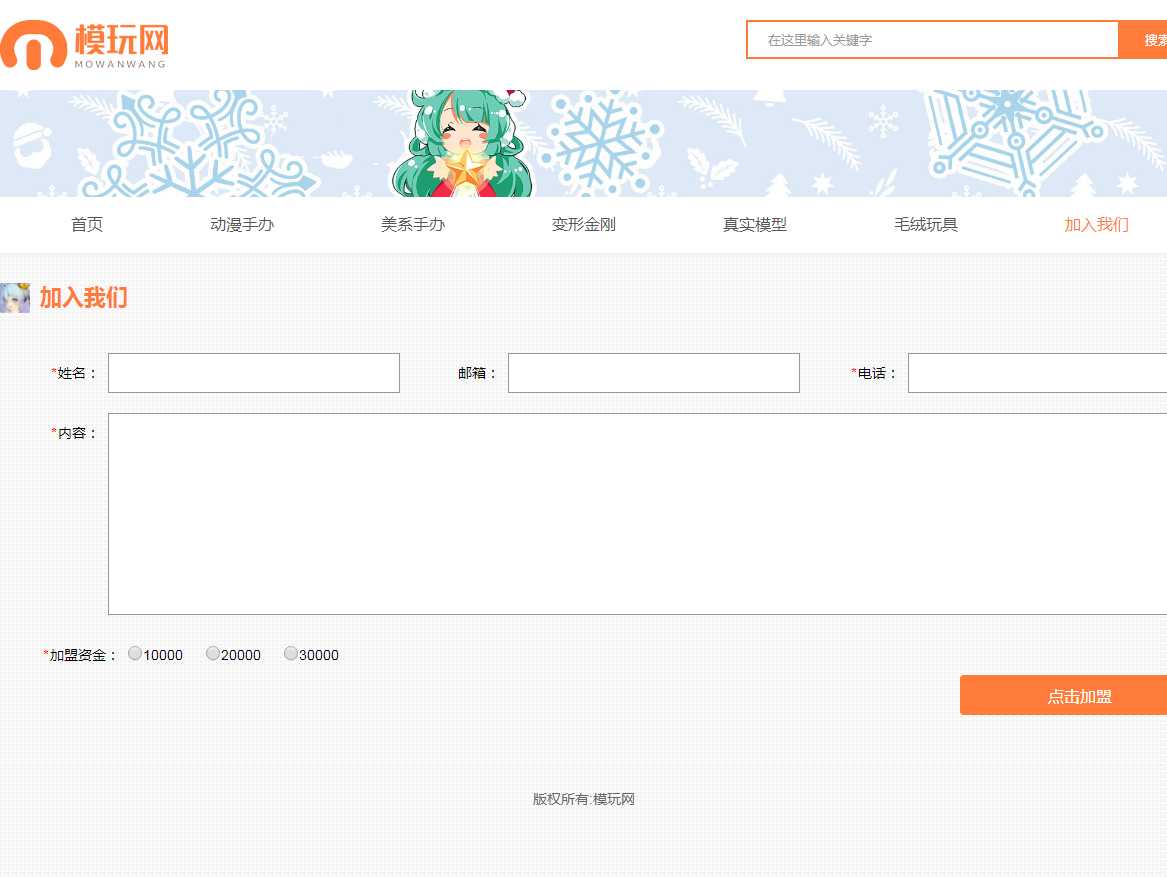Select the 20000 franchise fund radio button
The image size is (1167, 877).
click(213, 654)
